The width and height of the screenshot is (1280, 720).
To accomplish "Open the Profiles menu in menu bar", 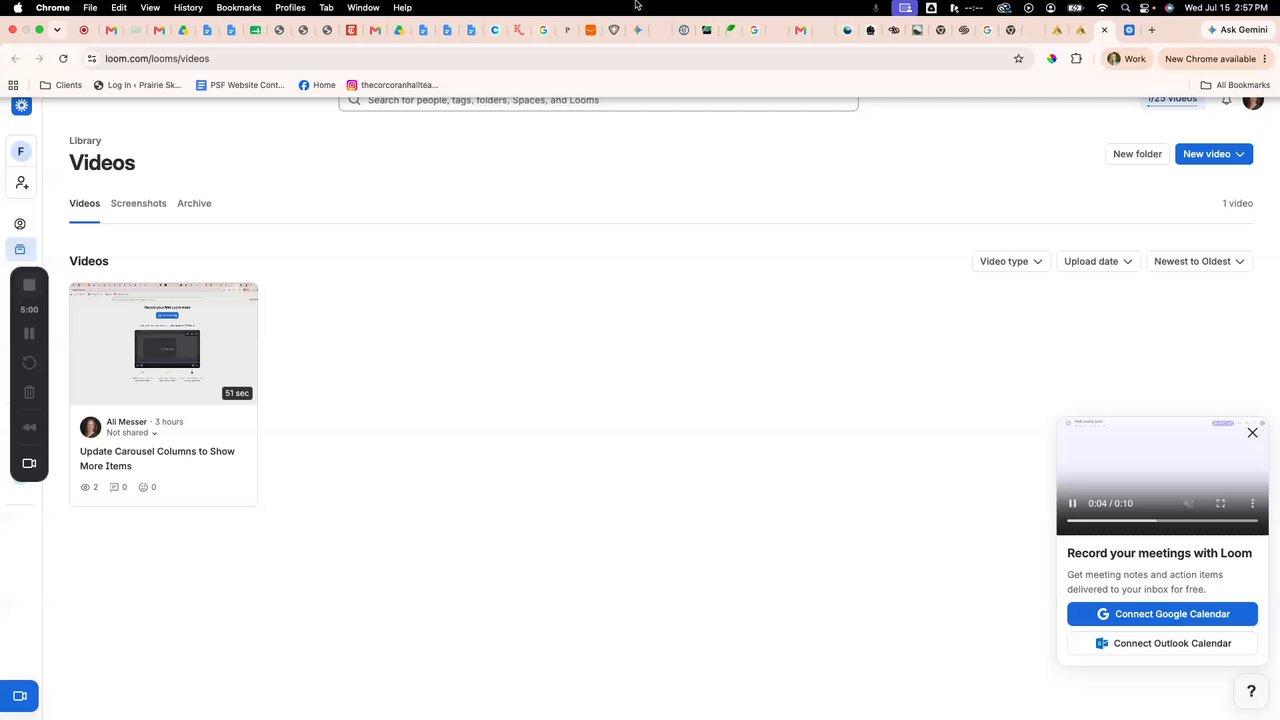I will (x=290, y=8).
